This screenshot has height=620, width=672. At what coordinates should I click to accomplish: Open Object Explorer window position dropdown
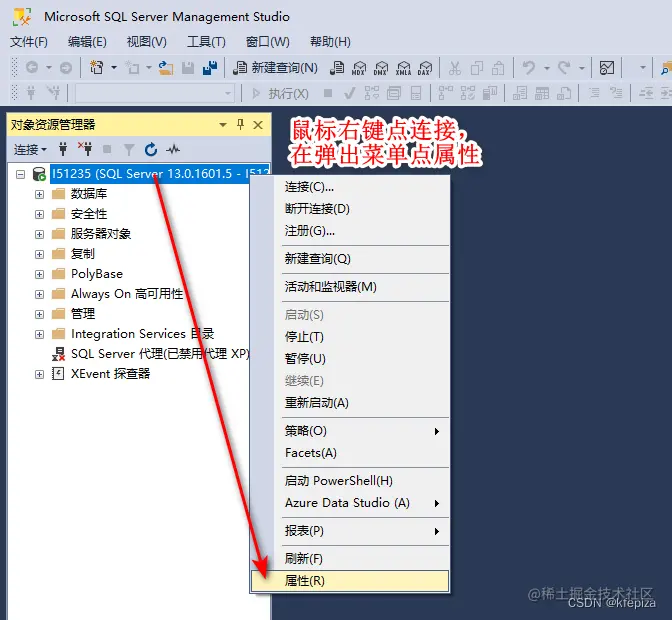pyautogui.click(x=222, y=125)
